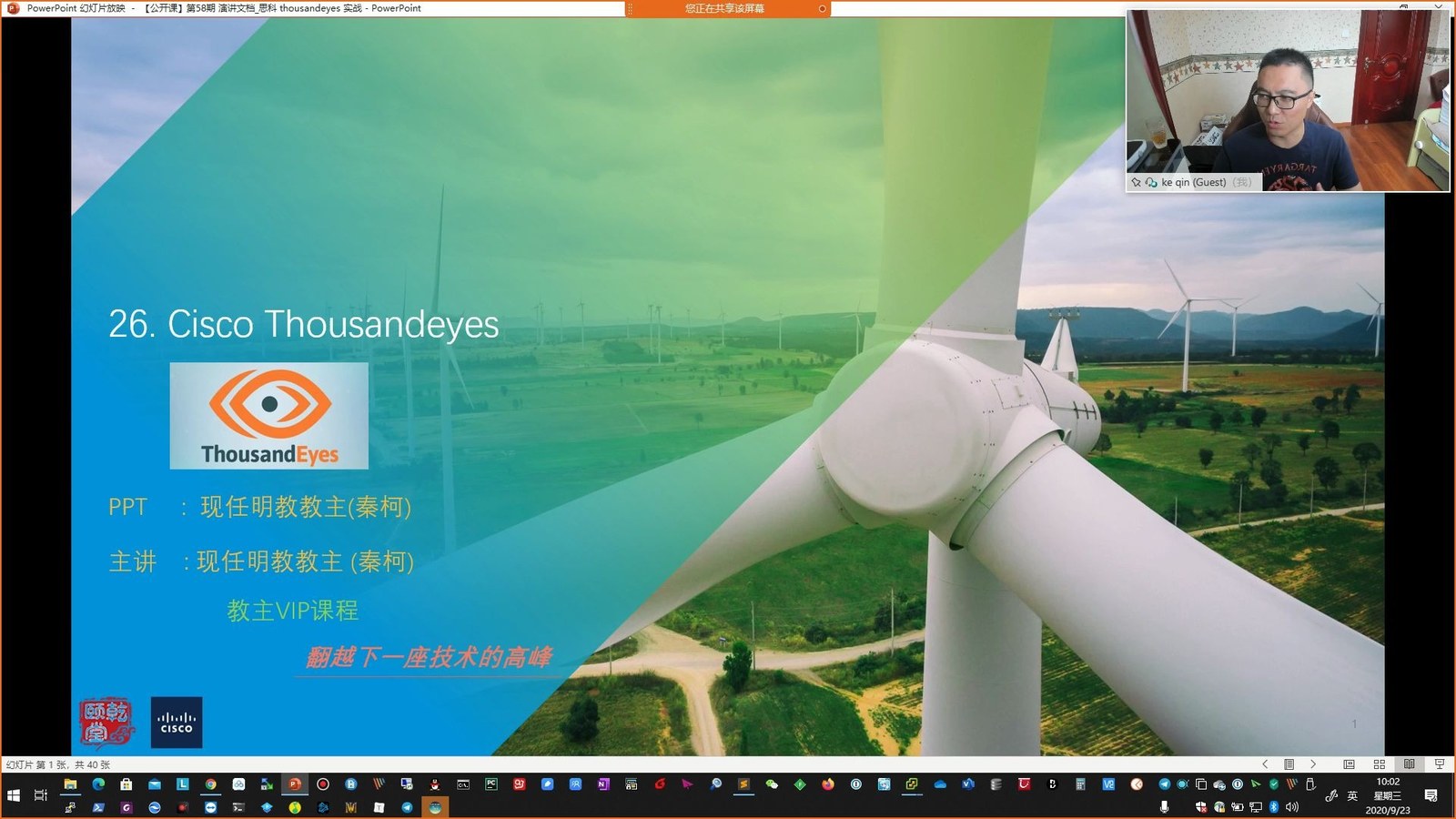Start the Slide Show view icon in status bar

[x=1440, y=764]
